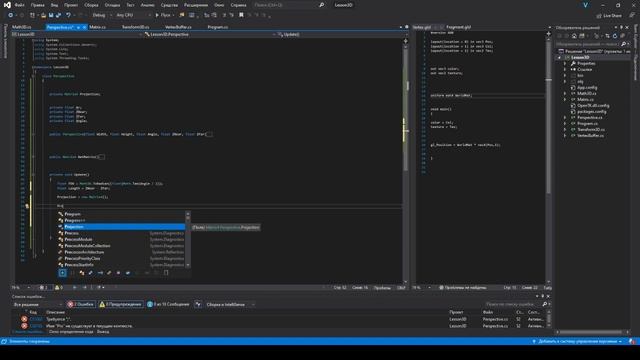The image size is (640, 360).
Task: Select OpenTK.dll.config in Solution Explorer
Action: tap(593, 105)
